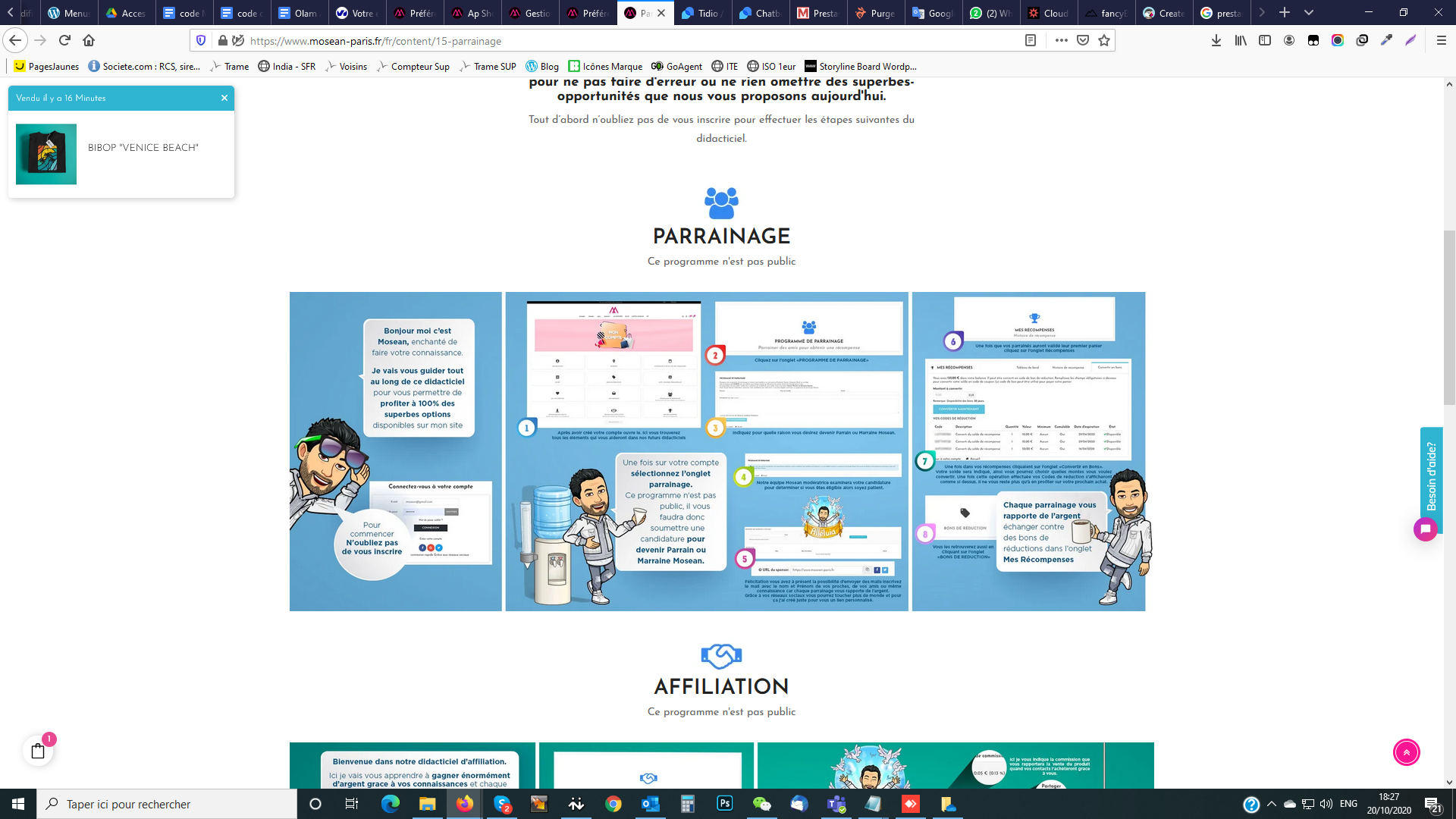Open page actions three-dots menu
Screen dimensions: 1456x819
[x=1061, y=40]
